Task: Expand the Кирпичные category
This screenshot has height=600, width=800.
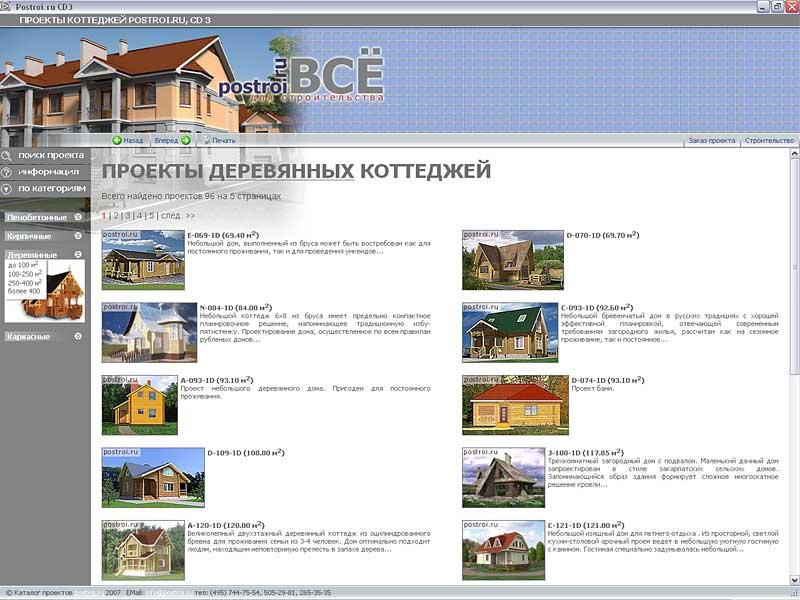Action: [x=76, y=236]
